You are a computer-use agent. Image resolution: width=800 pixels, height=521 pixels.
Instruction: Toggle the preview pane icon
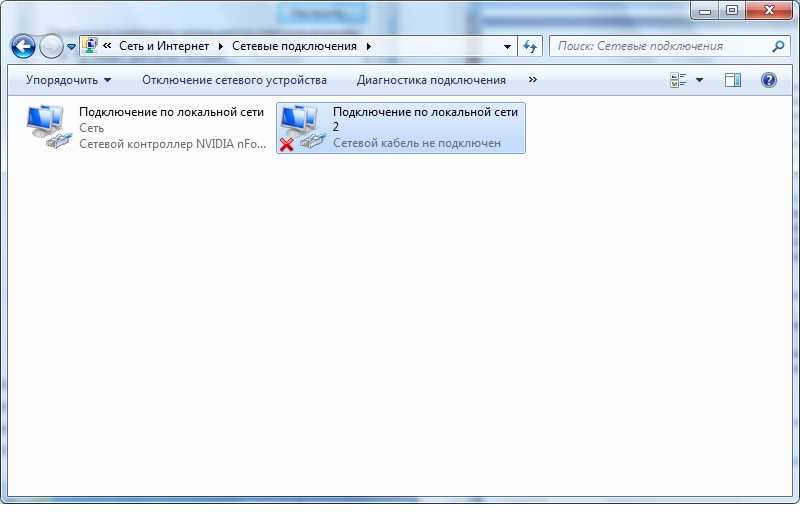tap(733, 80)
